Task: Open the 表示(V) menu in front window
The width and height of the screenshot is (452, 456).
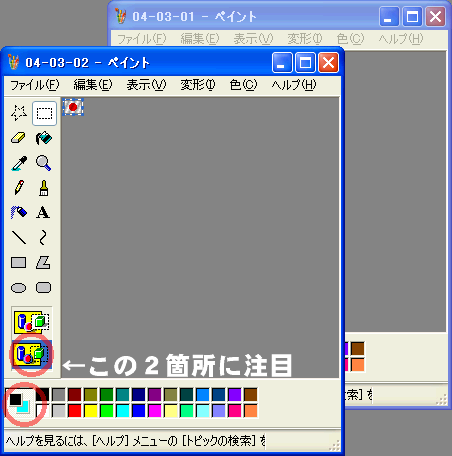Action: point(146,85)
